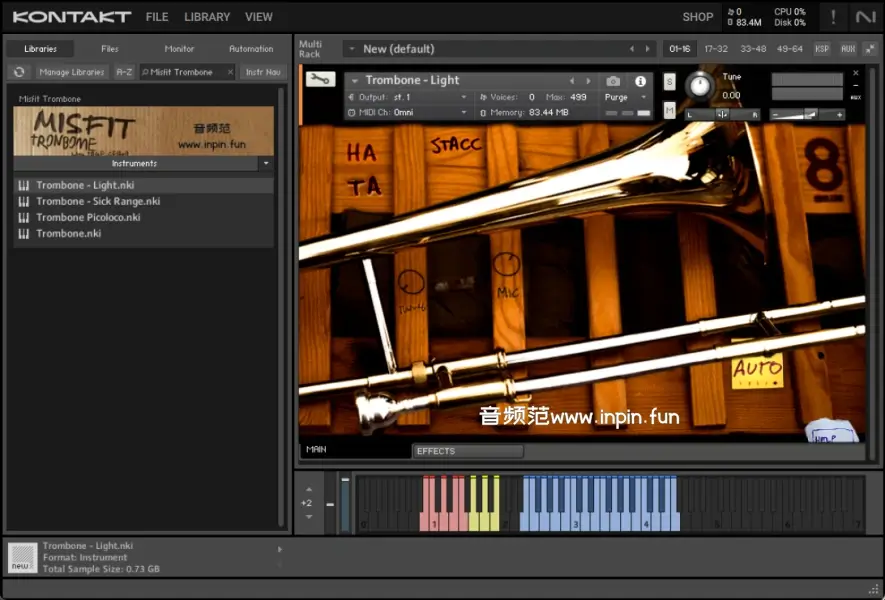The height and width of the screenshot is (600, 885).
Task: Toggle Solo on Trombone - Light
Action: pos(669,81)
